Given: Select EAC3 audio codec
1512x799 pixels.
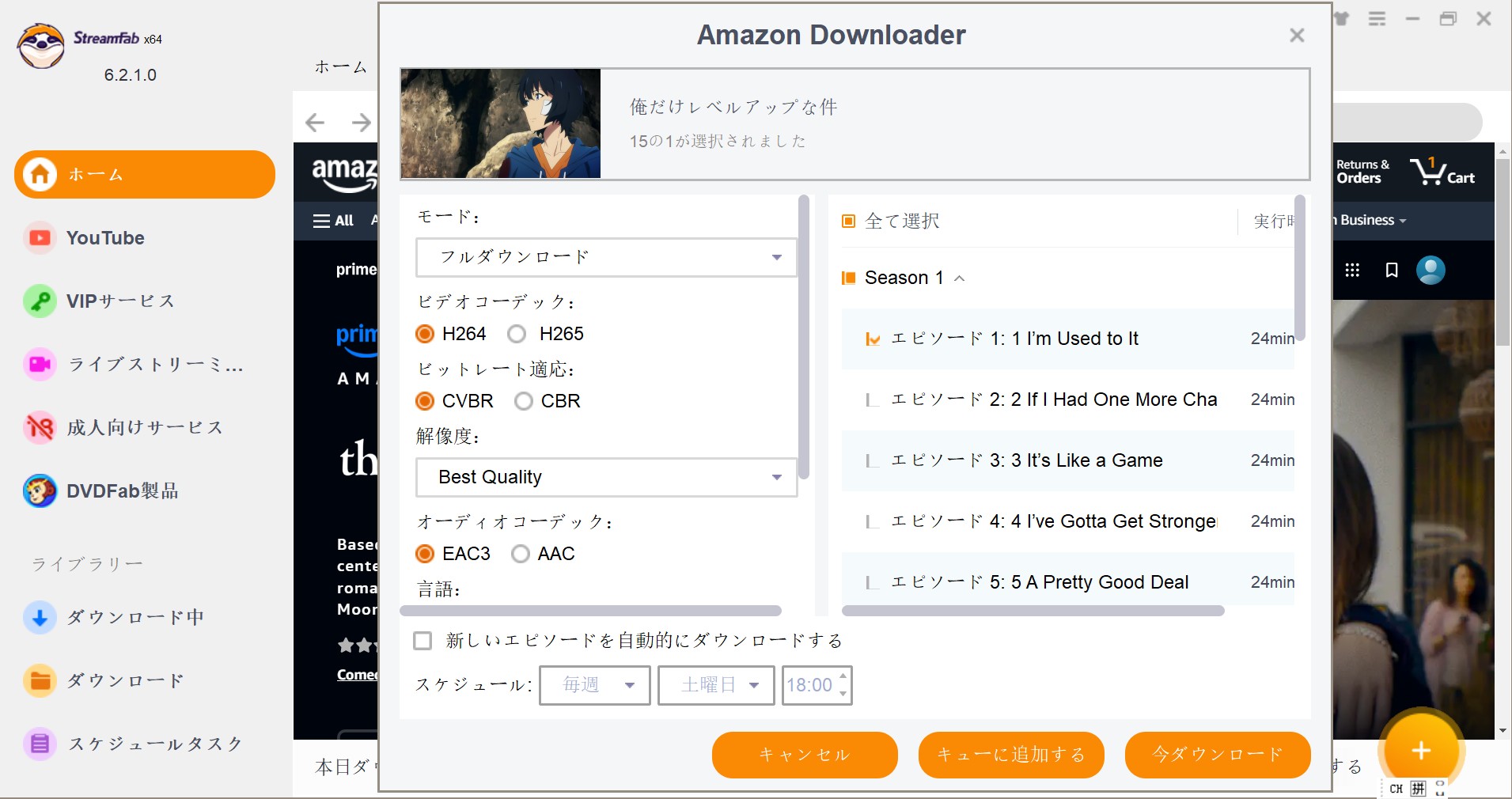Looking at the screenshot, I should [x=425, y=554].
